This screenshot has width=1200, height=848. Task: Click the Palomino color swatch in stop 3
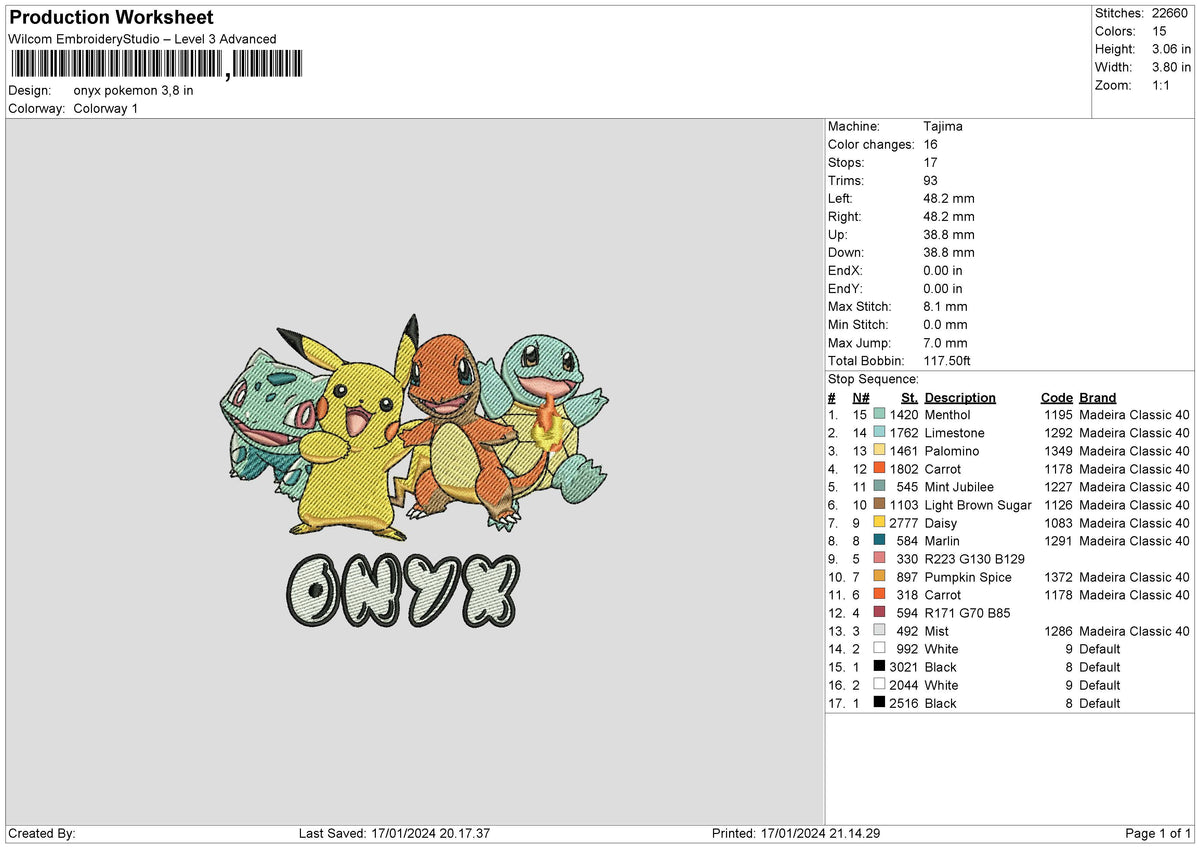click(879, 451)
